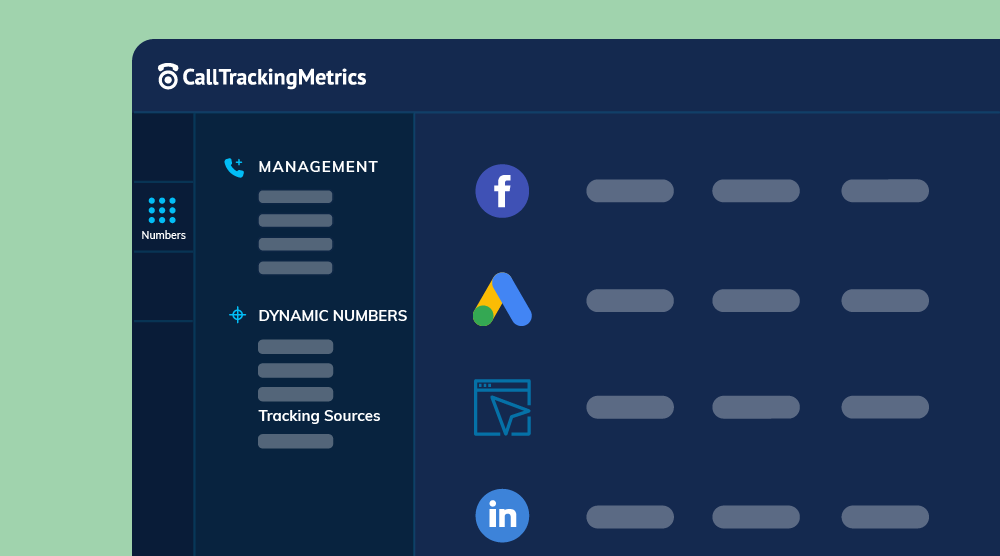Select the first item under Dynamic Numbers
1000x556 pixels.
(295, 347)
